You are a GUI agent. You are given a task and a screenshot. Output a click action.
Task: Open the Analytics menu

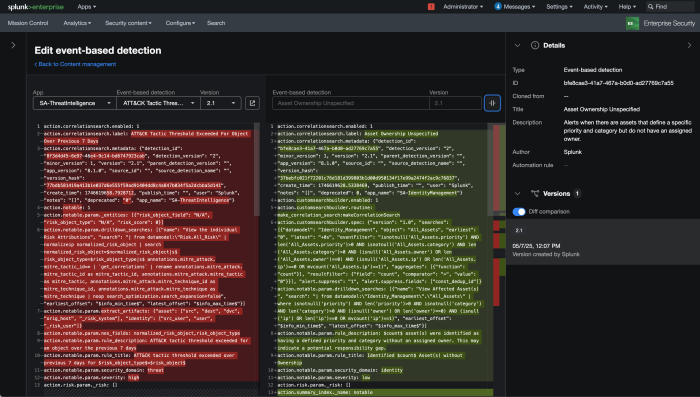(77, 23)
